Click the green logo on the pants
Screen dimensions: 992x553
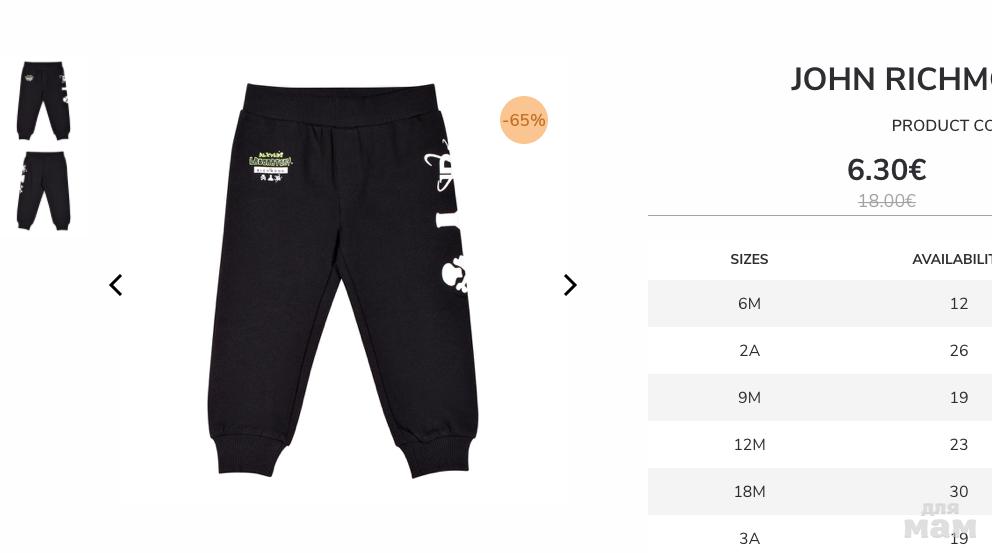coord(271,166)
